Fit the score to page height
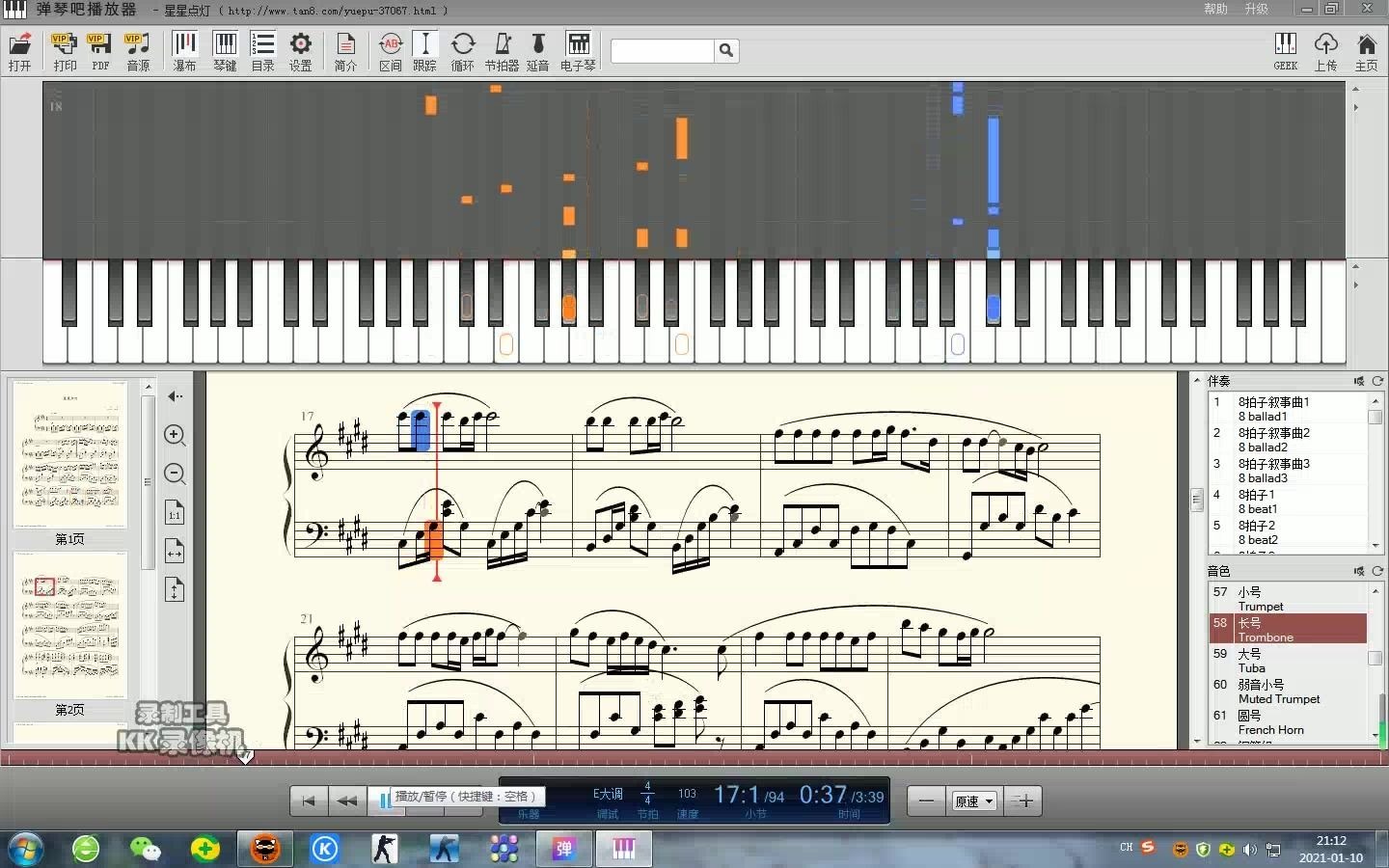The width and height of the screenshot is (1389, 868). pyautogui.click(x=175, y=590)
